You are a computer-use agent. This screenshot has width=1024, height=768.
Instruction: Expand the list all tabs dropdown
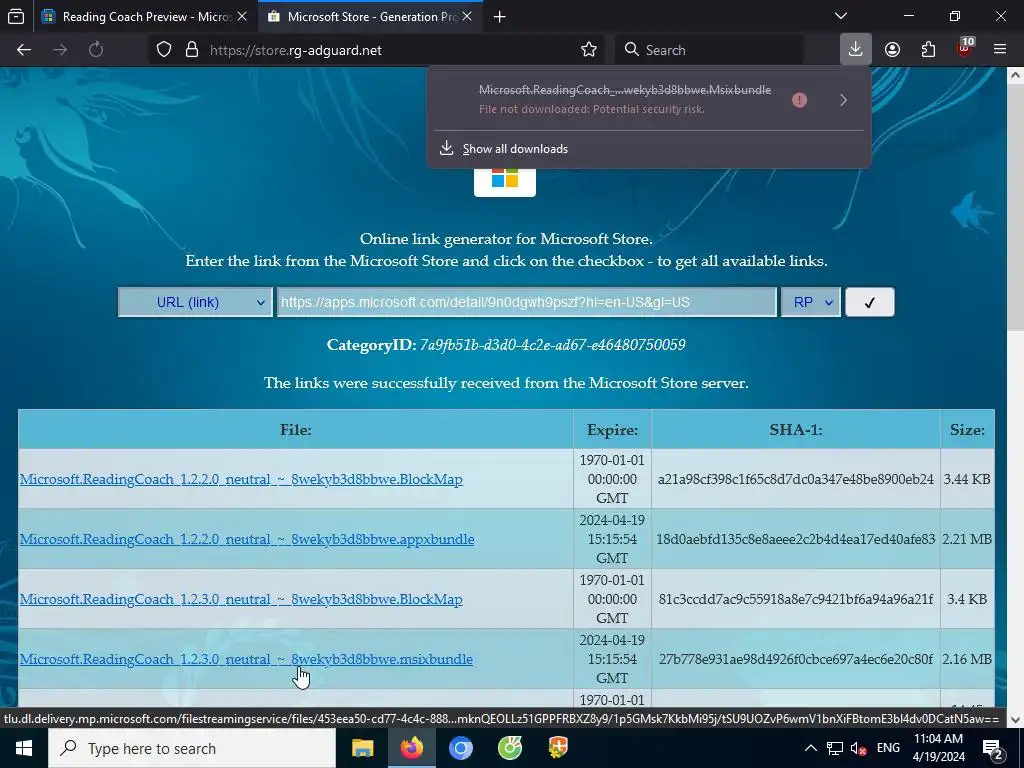841,16
